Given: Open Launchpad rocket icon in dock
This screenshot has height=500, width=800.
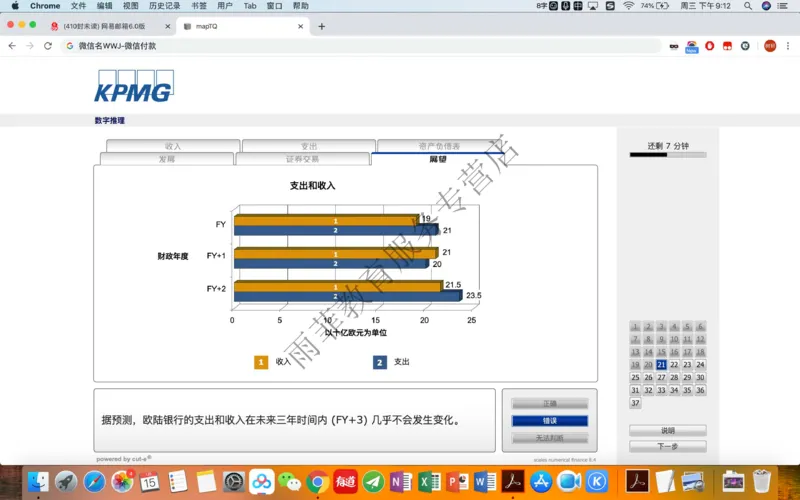Looking at the screenshot, I should pos(67,482).
